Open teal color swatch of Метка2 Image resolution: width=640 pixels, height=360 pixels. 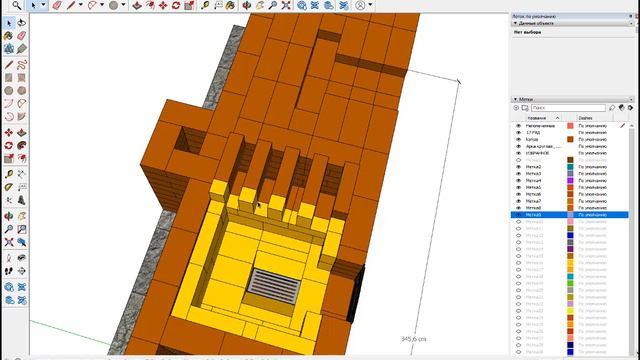pos(570,167)
